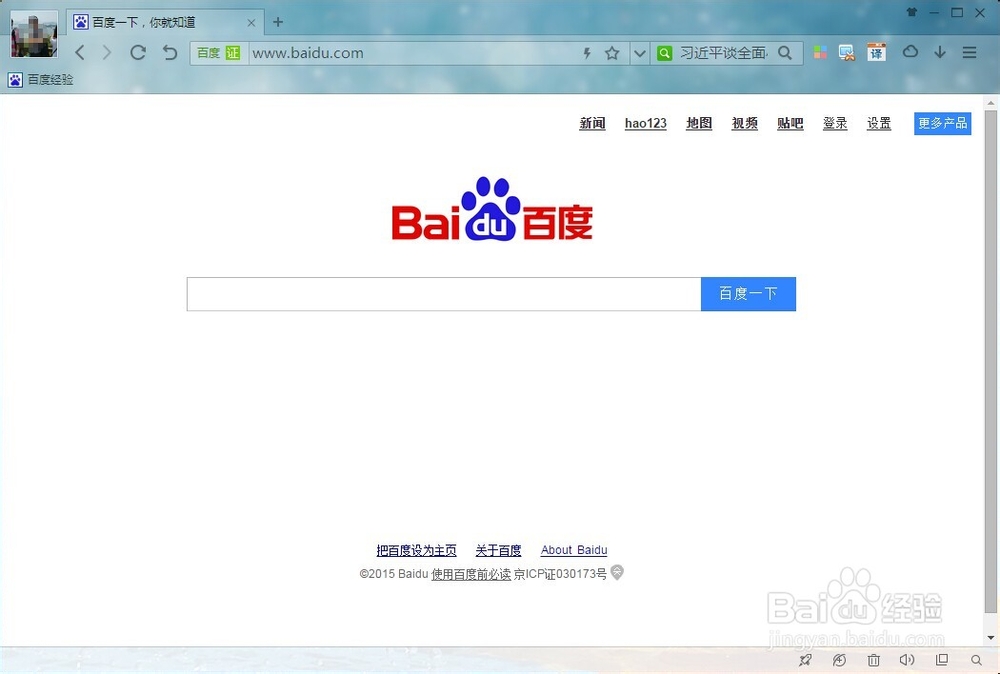Click the 更多产品 button
Screen dimensions: 1000x674
tap(943, 123)
